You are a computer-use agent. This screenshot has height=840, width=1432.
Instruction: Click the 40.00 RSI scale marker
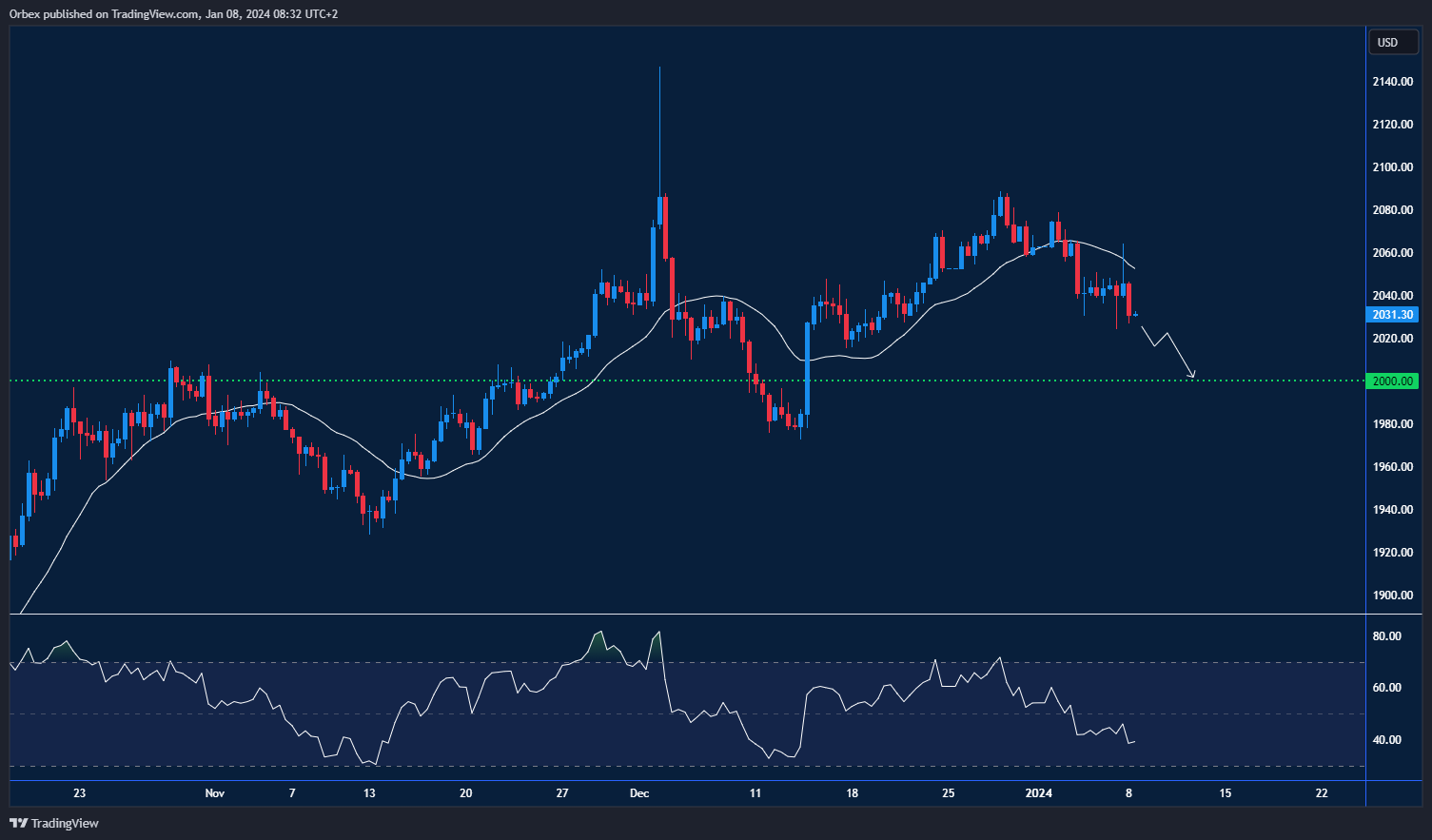pyautogui.click(x=1388, y=739)
